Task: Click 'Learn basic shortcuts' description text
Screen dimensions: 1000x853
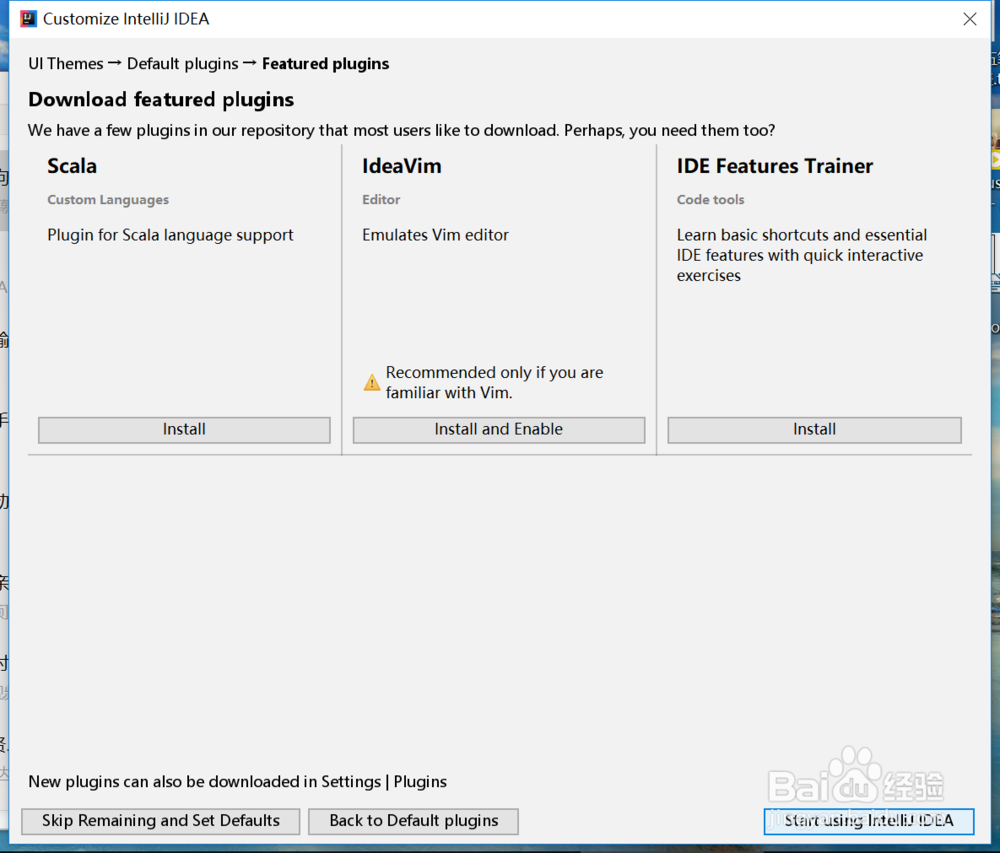Action: pos(802,255)
